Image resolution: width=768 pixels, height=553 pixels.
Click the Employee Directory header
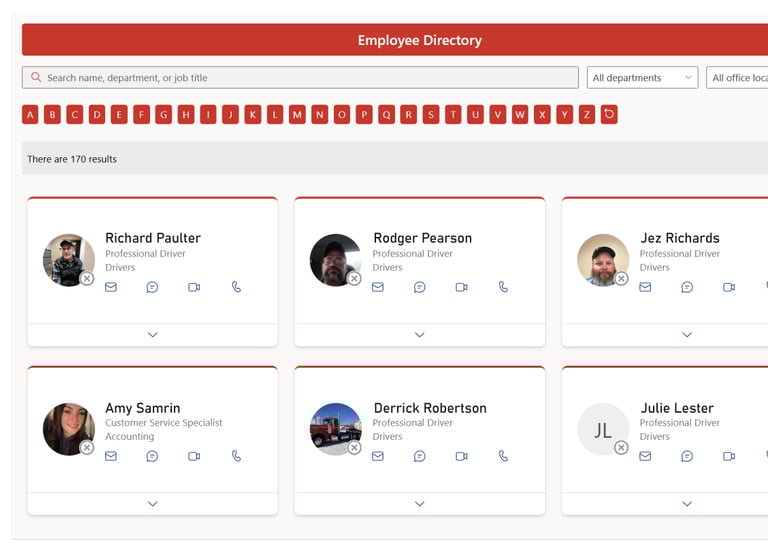coord(420,40)
